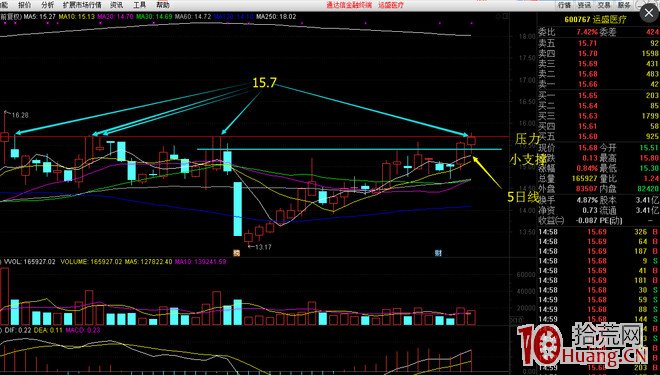Screen dimensions: 660x375
Task: Click the 14:59 trade row with volume 59
Action: (599, 300)
